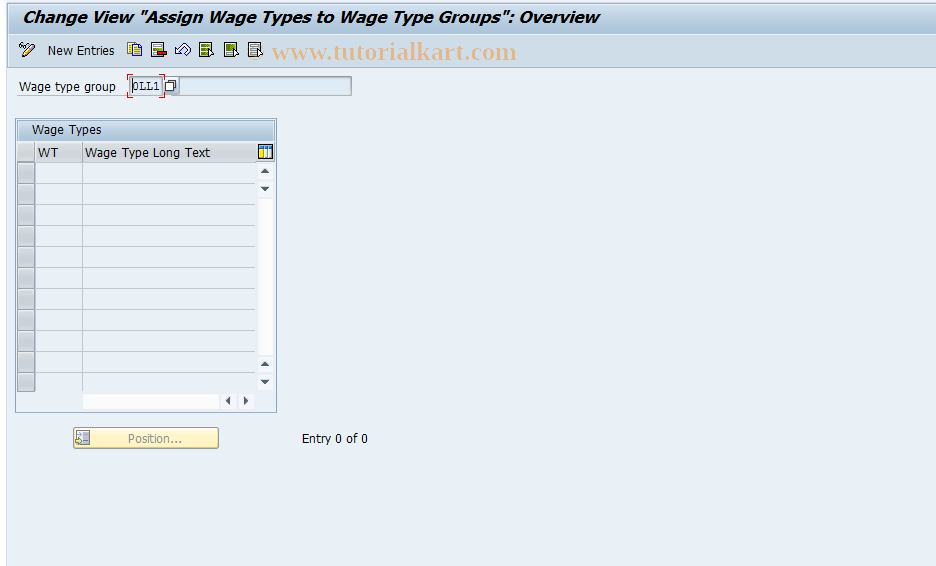Click the Select All icon

coord(207,50)
